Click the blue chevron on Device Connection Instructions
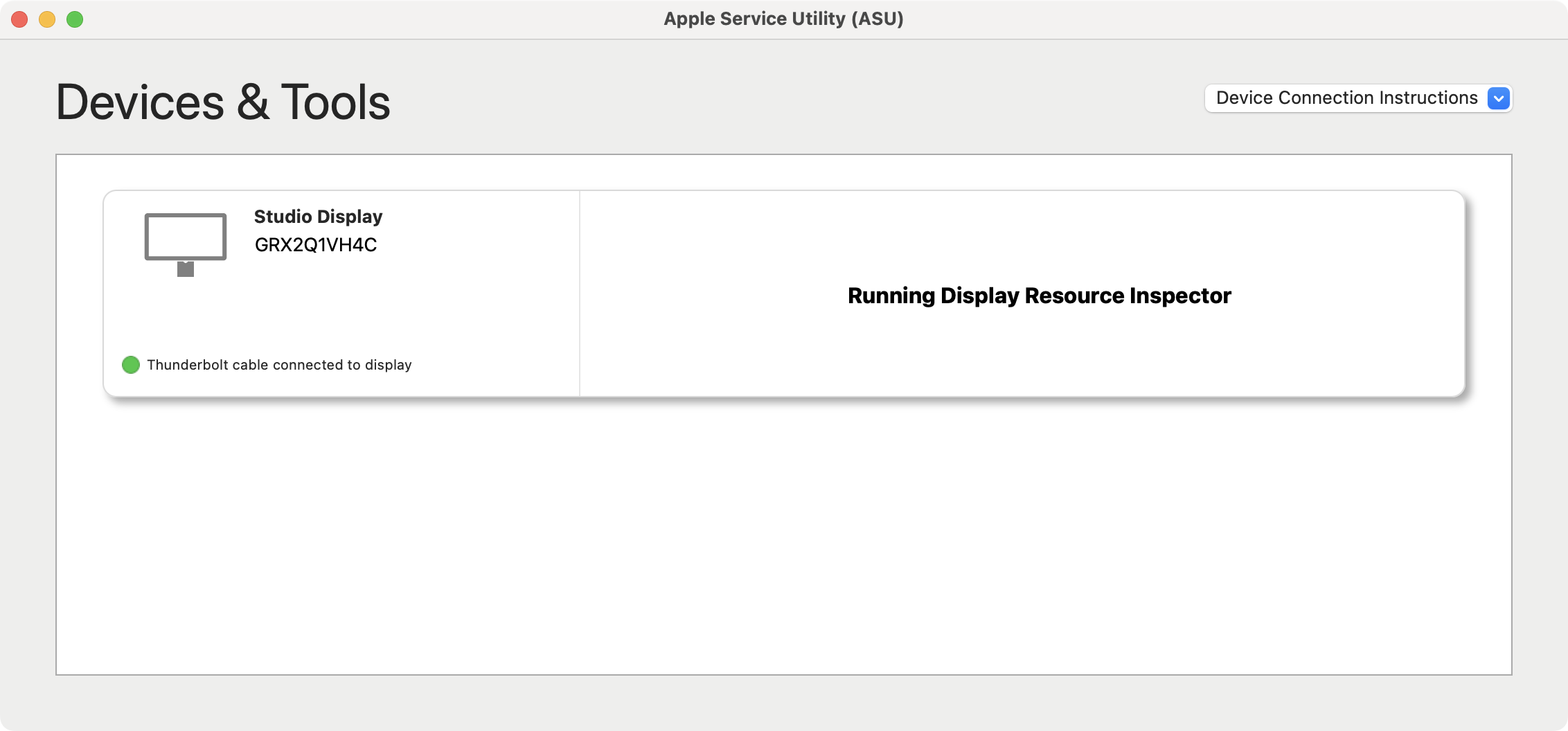Image resolution: width=1568 pixels, height=731 pixels. pos(1499,98)
